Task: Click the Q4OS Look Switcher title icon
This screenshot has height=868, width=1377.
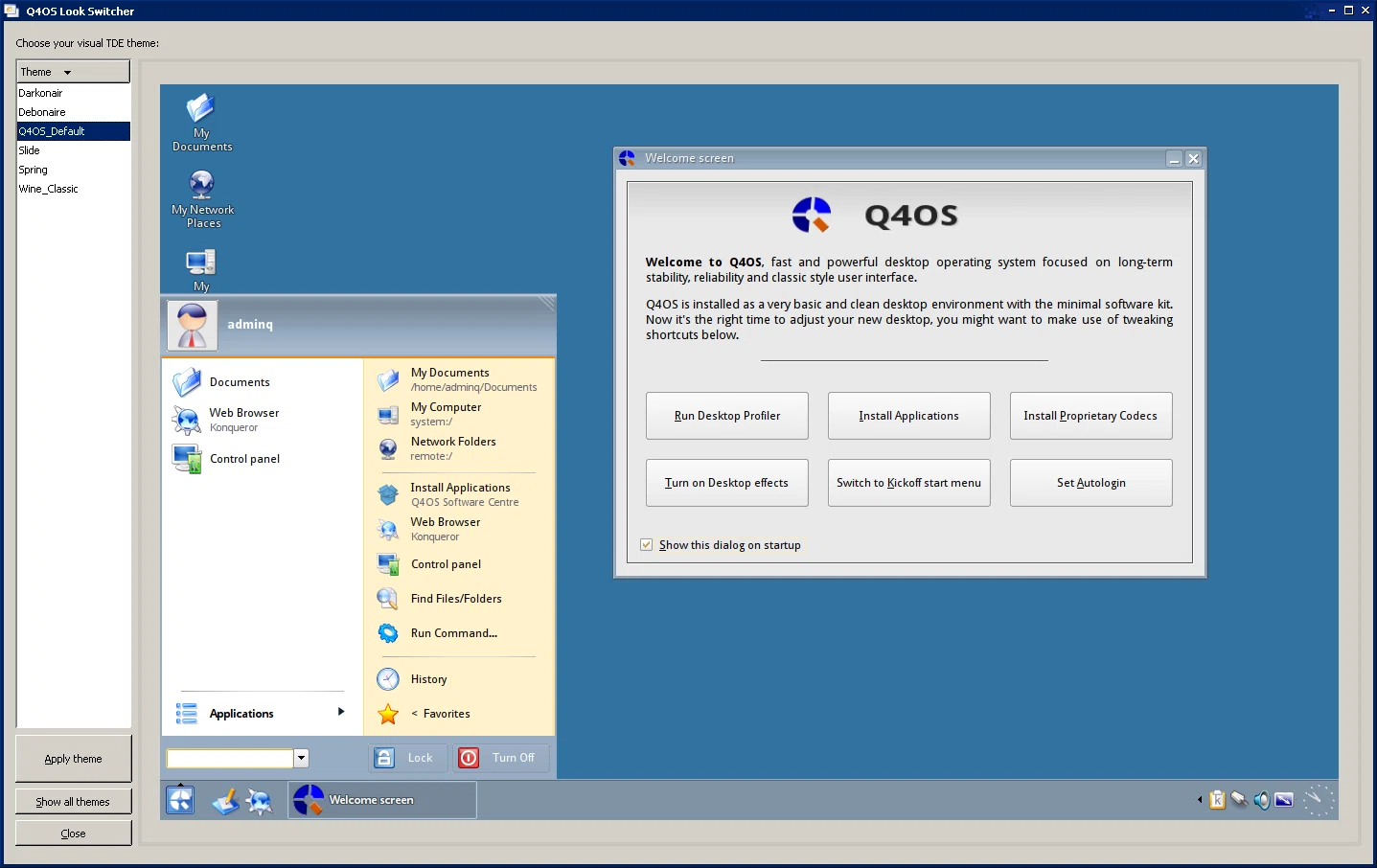Action: pyautogui.click(x=11, y=11)
